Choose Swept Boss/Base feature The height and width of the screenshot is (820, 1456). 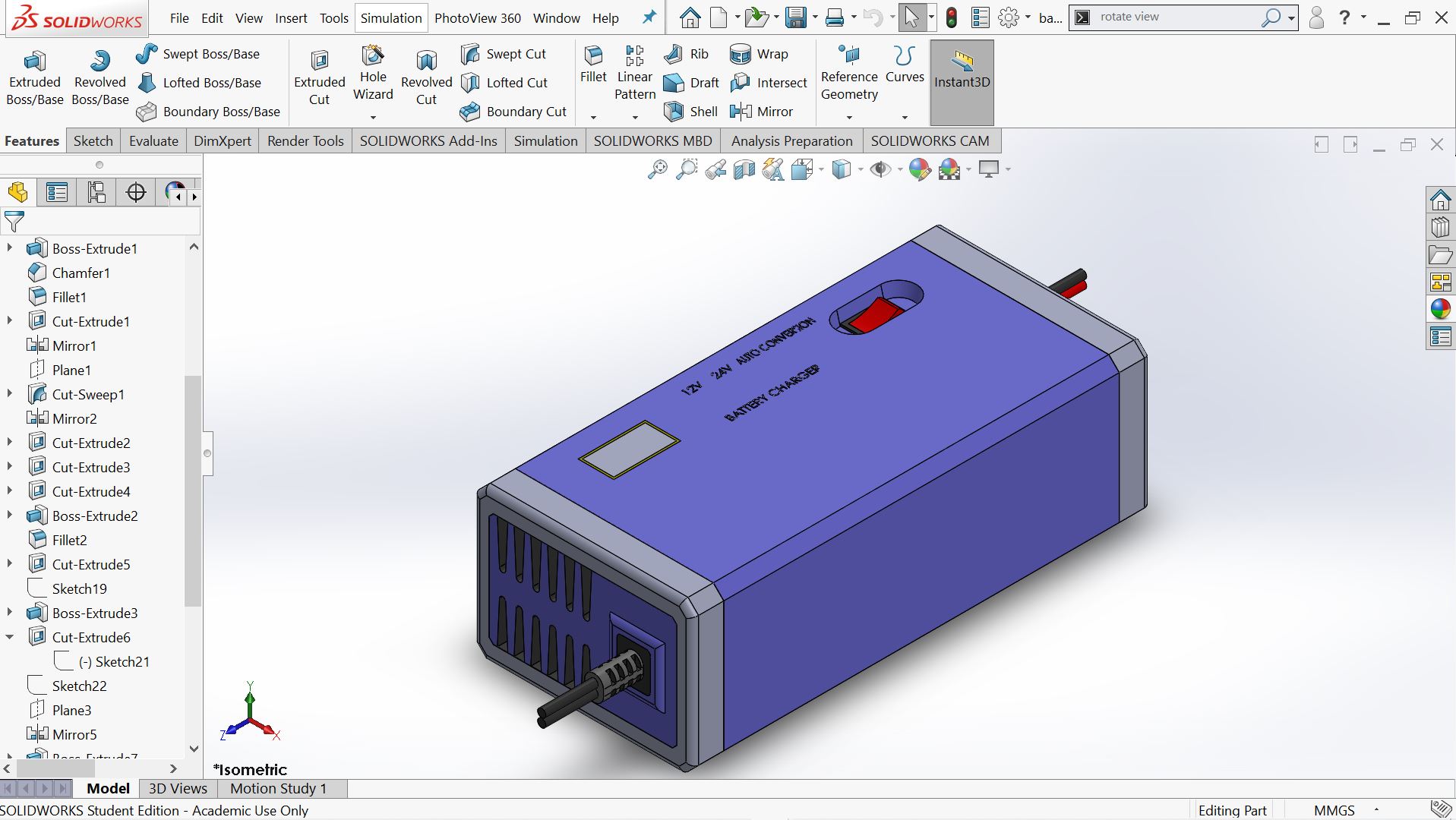point(198,54)
